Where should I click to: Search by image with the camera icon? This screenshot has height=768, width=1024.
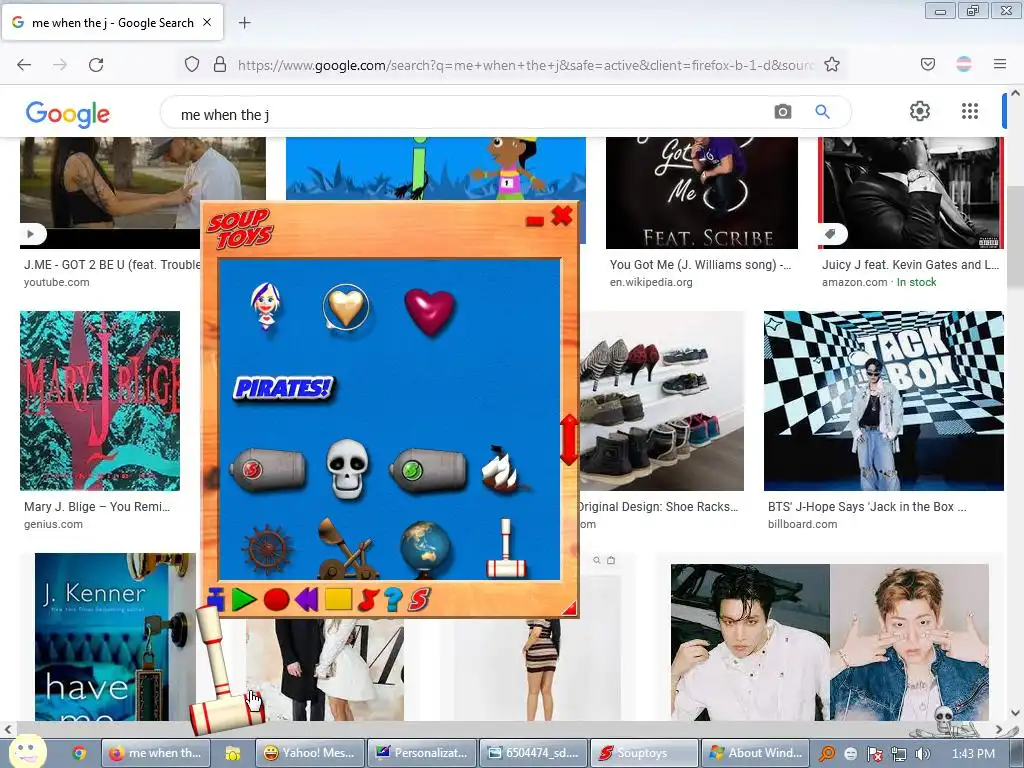click(x=782, y=112)
